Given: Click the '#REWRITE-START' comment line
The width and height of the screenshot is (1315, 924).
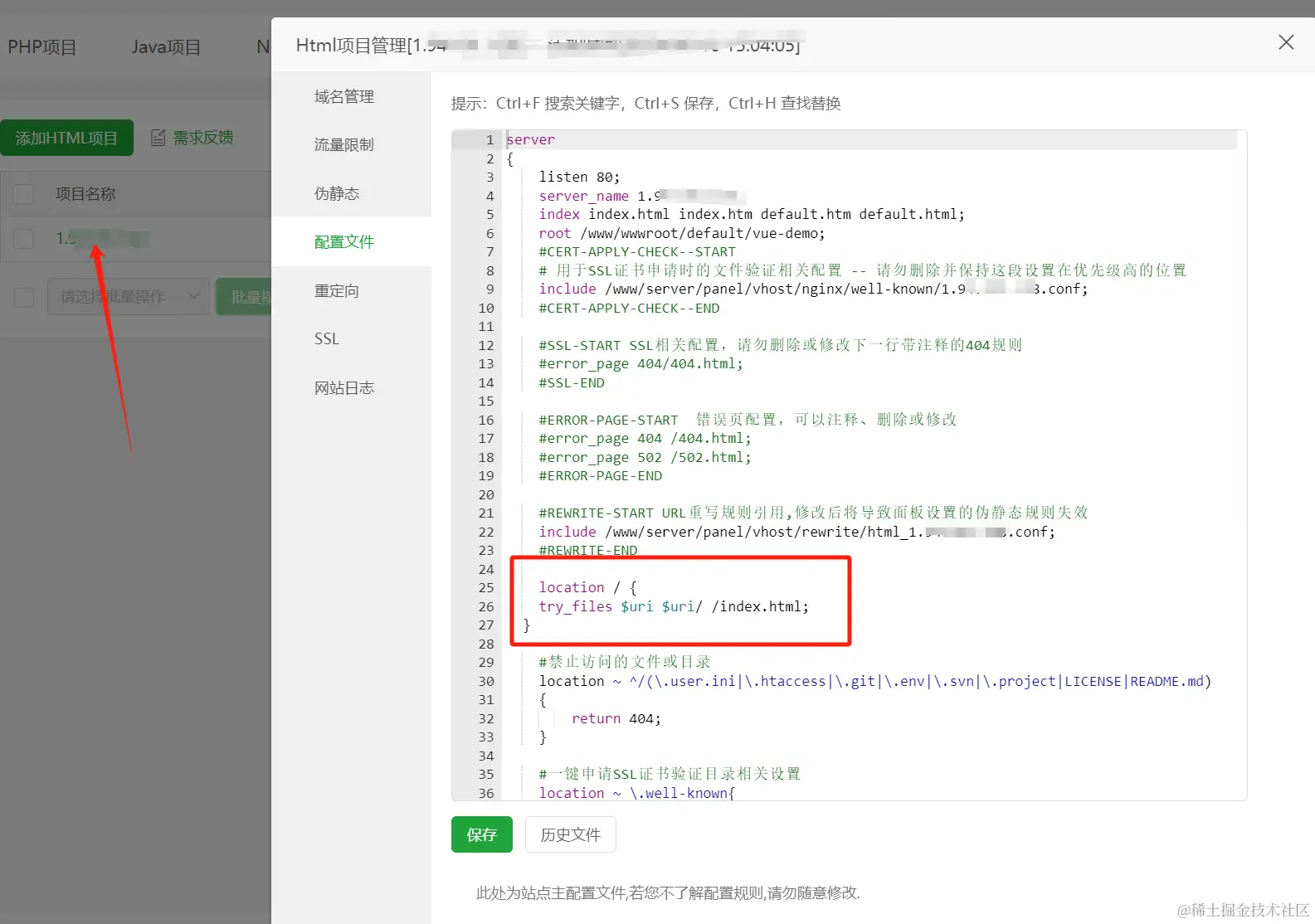Looking at the screenshot, I should point(814,513).
